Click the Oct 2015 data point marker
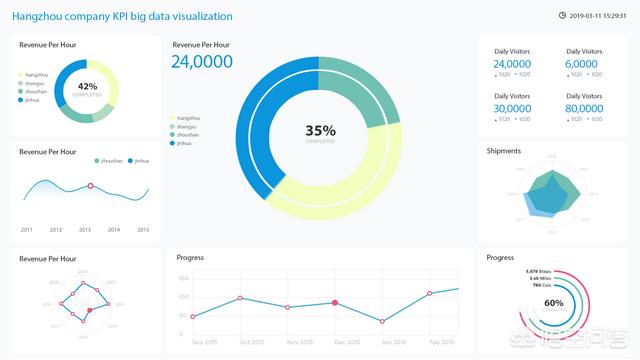The height and width of the screenshot is (360, 640). click(240, 298)
